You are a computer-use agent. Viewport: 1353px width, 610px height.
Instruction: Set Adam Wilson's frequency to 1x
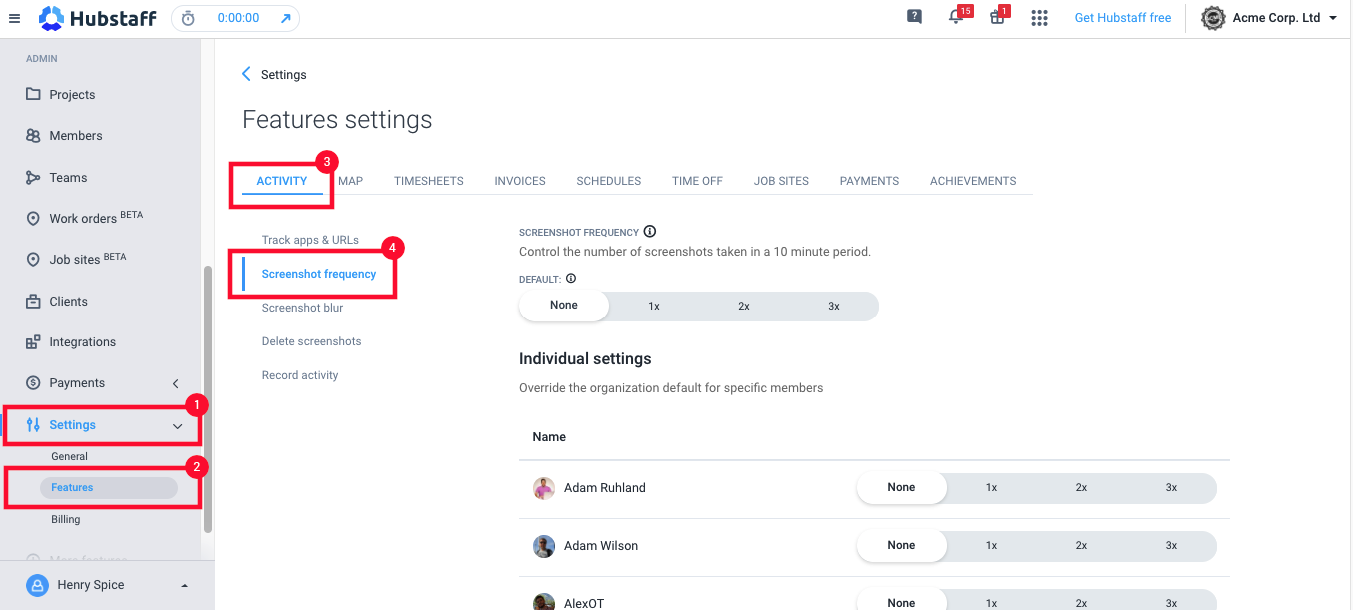point(992,546)
